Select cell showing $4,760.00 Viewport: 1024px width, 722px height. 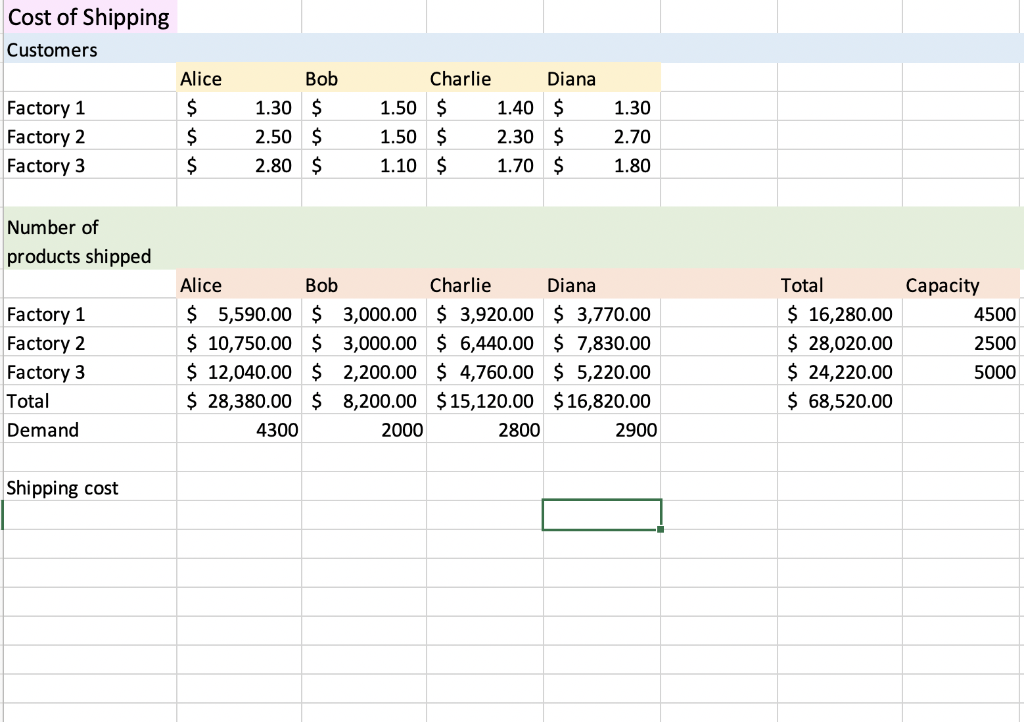(485, 371)
